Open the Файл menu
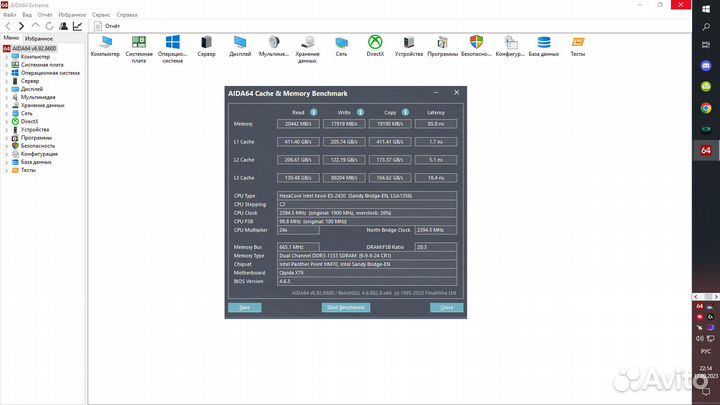 point(9,15)
